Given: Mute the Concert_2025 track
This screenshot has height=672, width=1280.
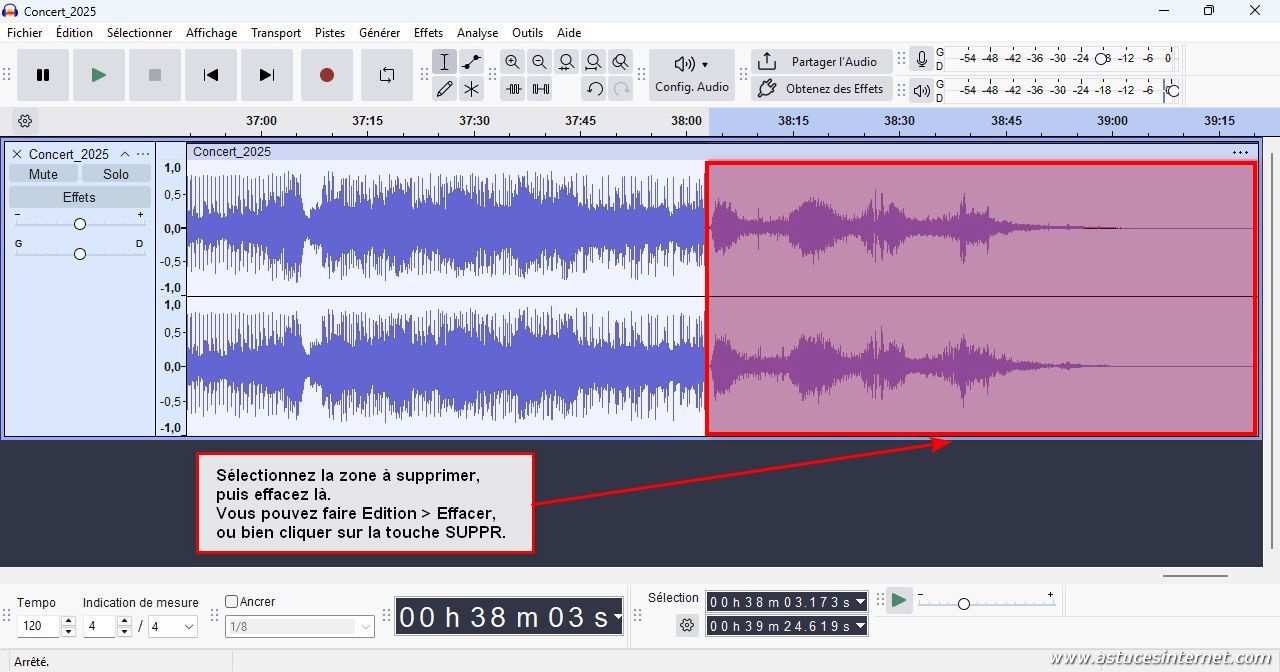Looking at the screenshot, I should point(43,174).
